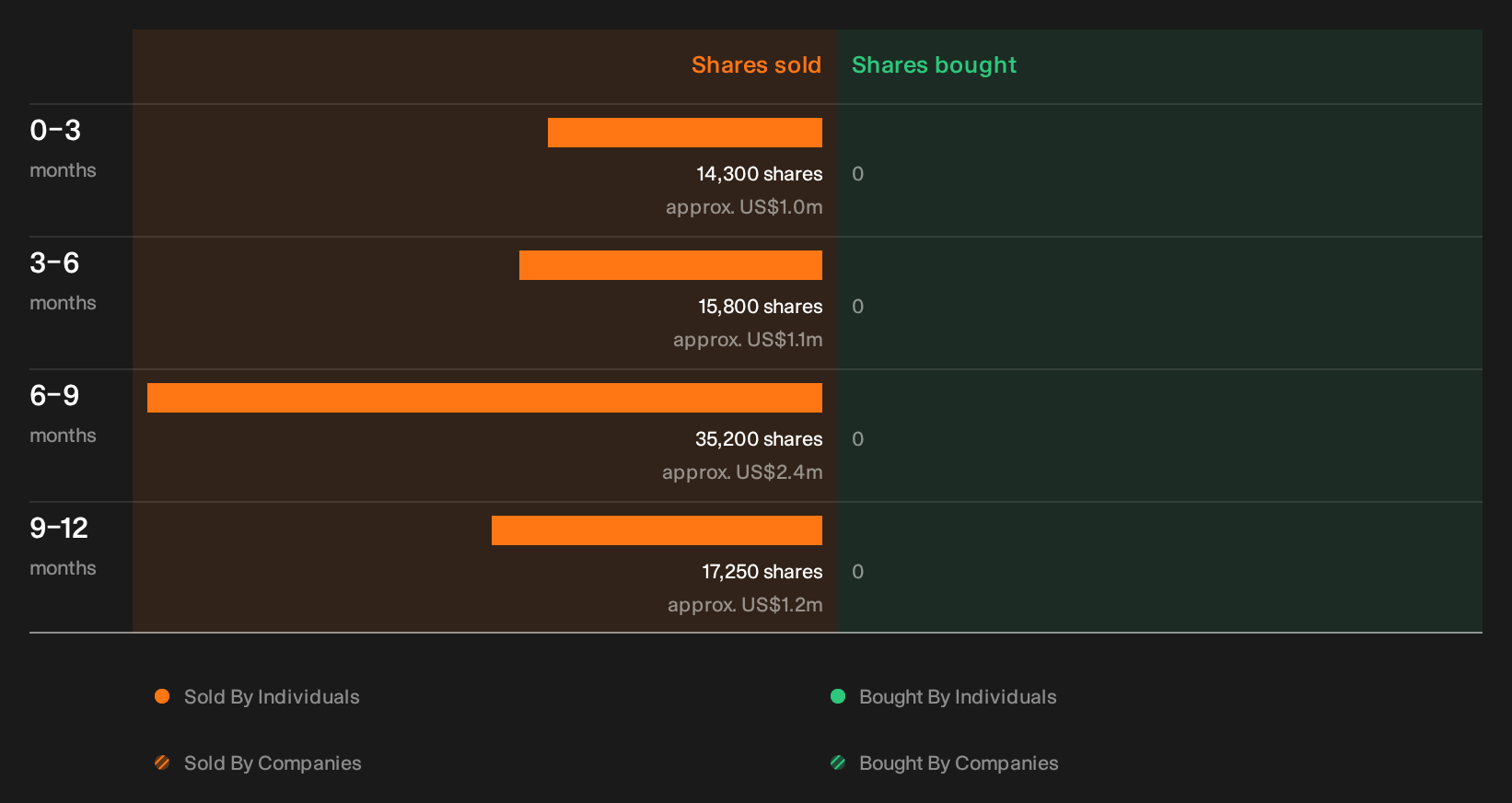Click the striped Bought By Companies legend icon
Viewport: 1512px width, 803px height.
tap(838, 762)
